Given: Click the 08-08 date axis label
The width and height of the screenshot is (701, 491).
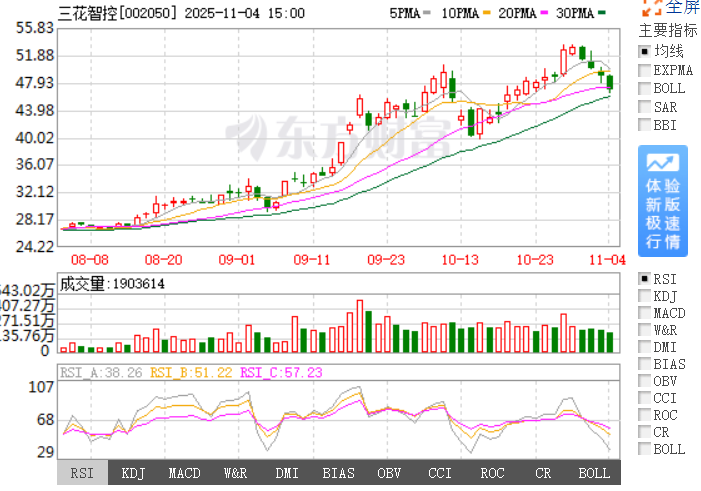Looking at the screenshot, I should point(89,260).
